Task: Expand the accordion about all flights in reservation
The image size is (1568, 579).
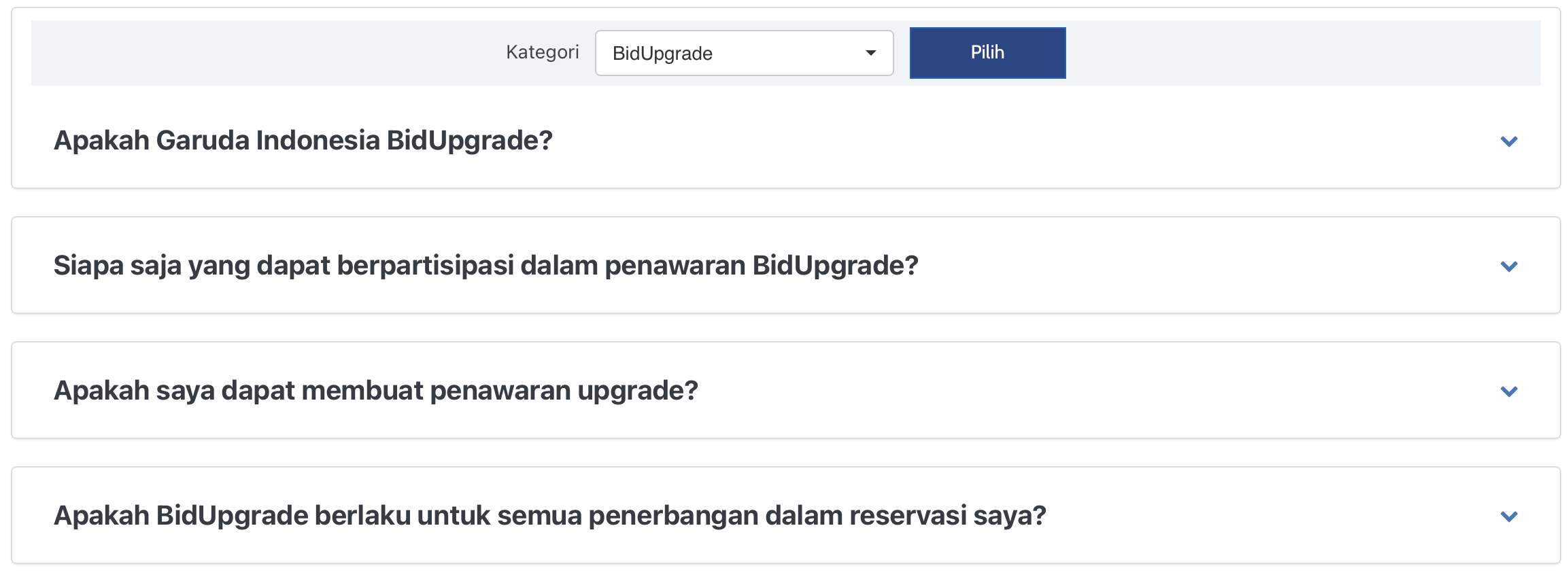Action: pos(785,516)
